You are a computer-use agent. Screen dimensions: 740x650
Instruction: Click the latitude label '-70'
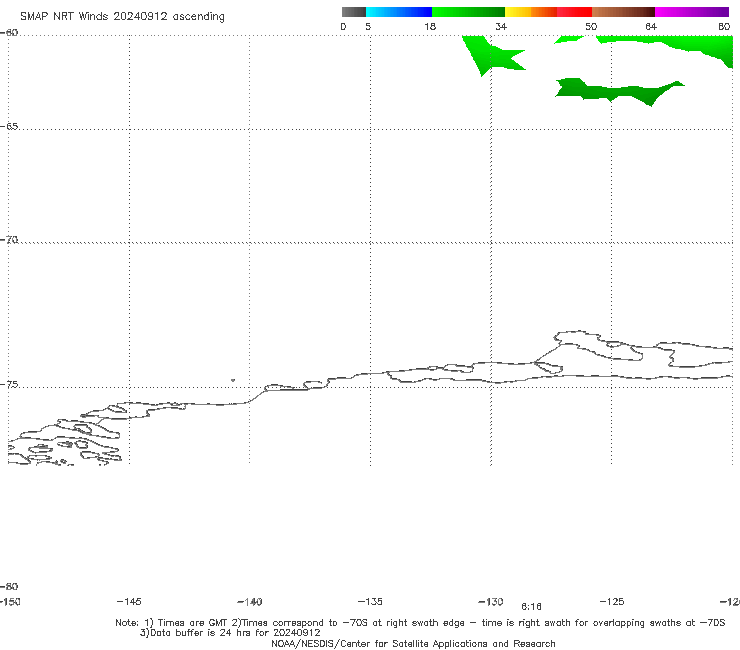click(9, 240)
